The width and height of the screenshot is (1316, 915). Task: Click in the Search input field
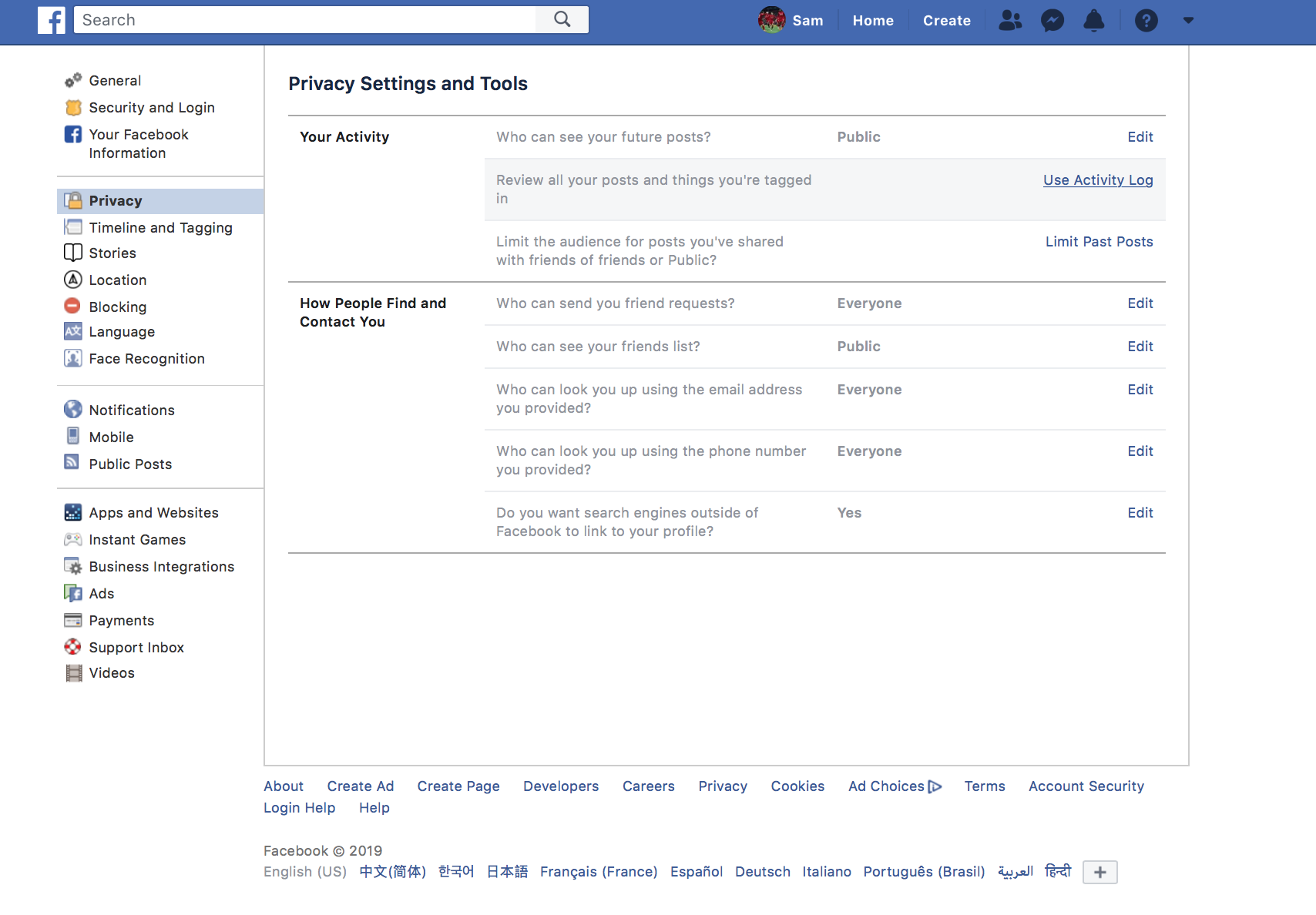coord(304,20)
